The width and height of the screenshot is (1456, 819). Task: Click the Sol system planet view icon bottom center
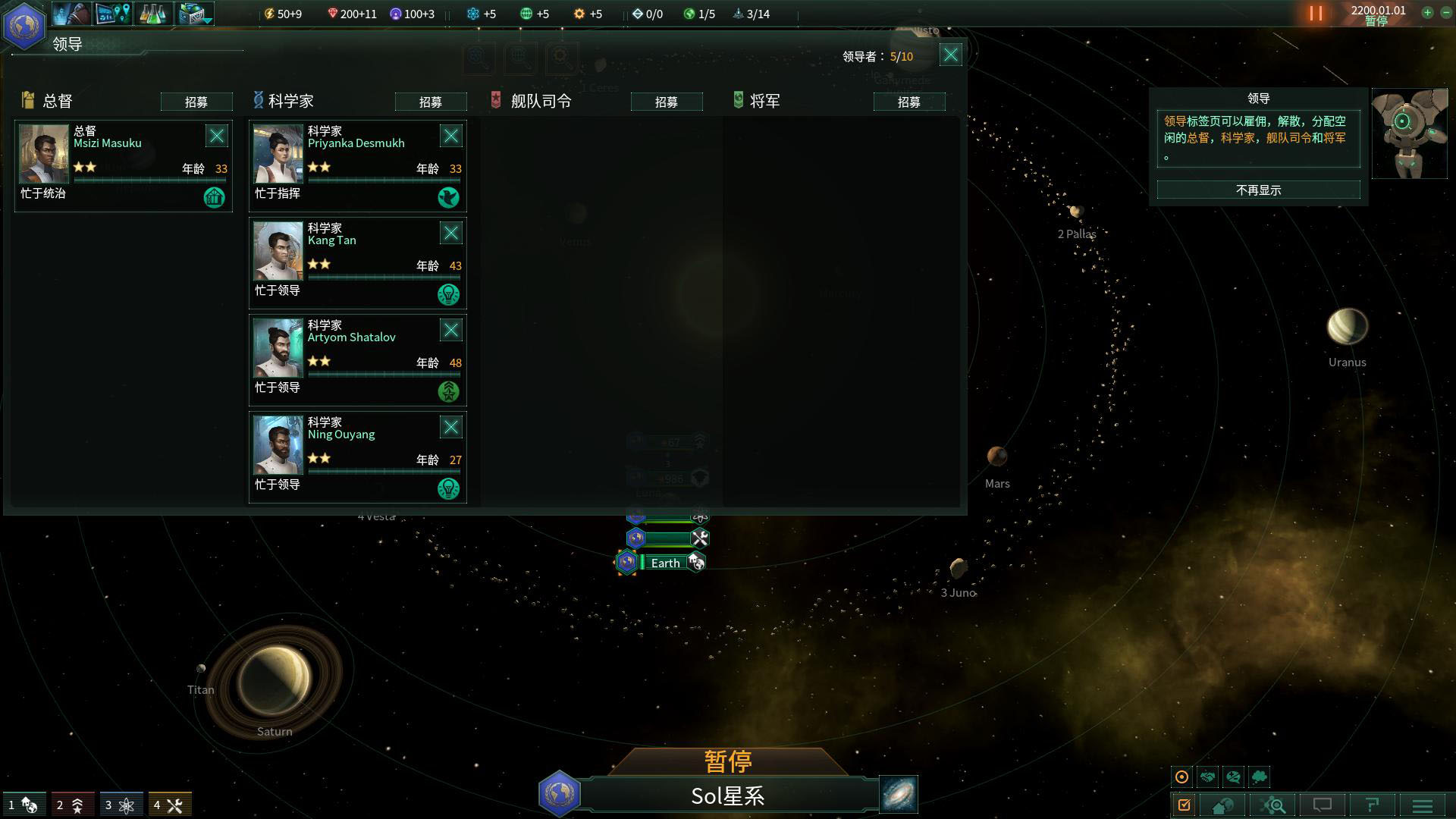pos(559,793)
